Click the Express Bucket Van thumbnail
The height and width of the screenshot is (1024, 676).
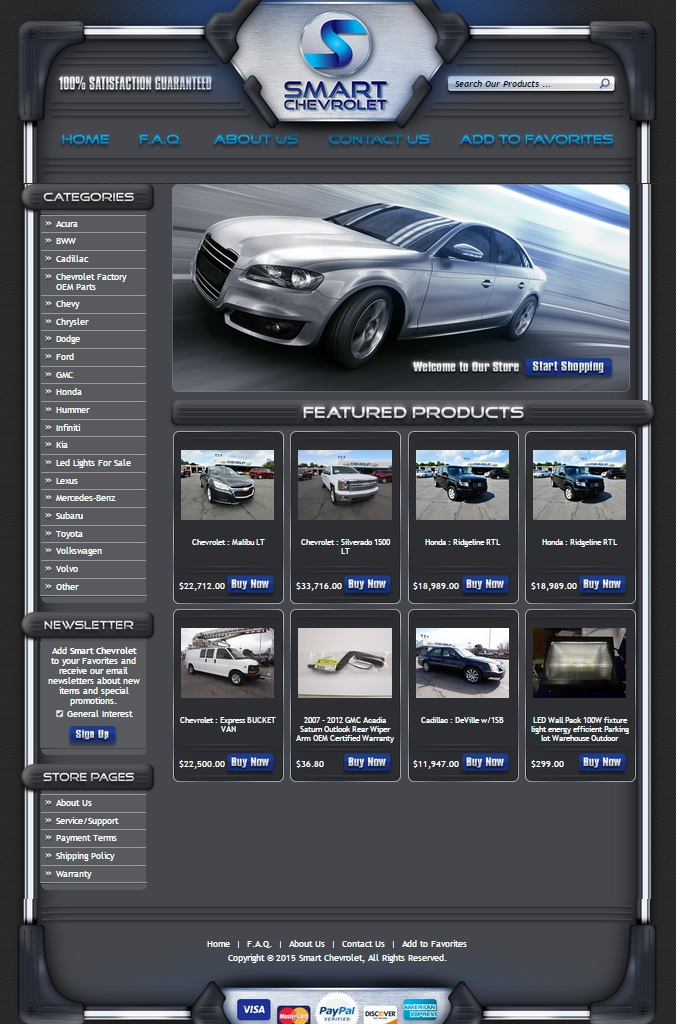pyautogui.click(x=227, y=663)
